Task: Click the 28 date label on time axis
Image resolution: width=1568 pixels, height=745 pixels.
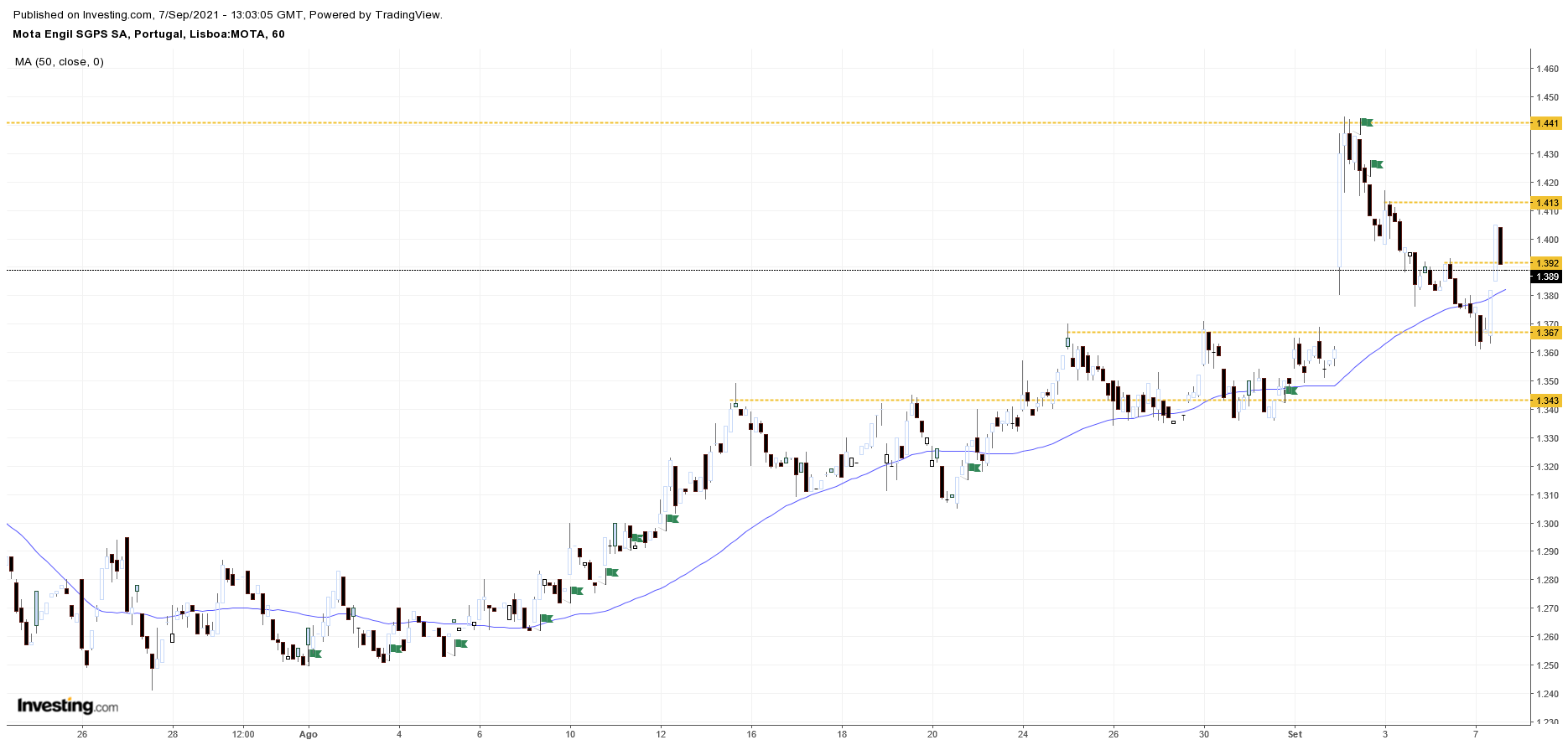Action: pos(173,735)
